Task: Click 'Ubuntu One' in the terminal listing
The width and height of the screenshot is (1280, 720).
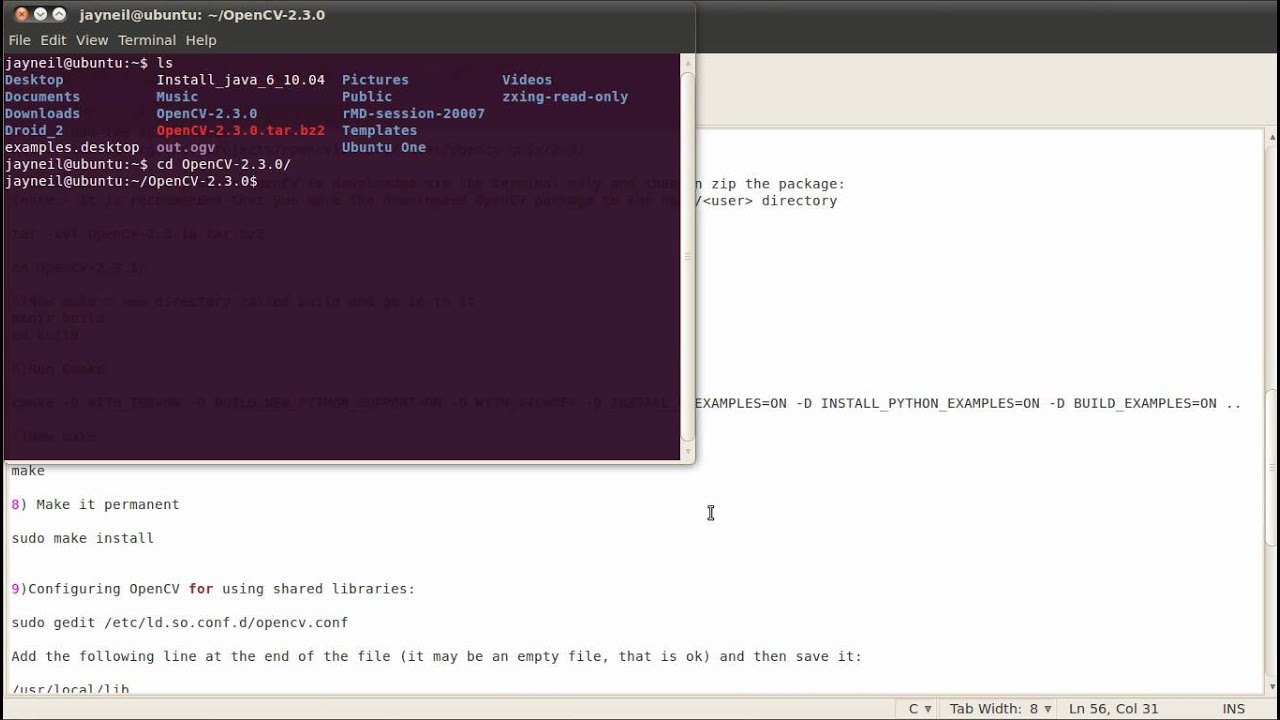Action: 384,148
